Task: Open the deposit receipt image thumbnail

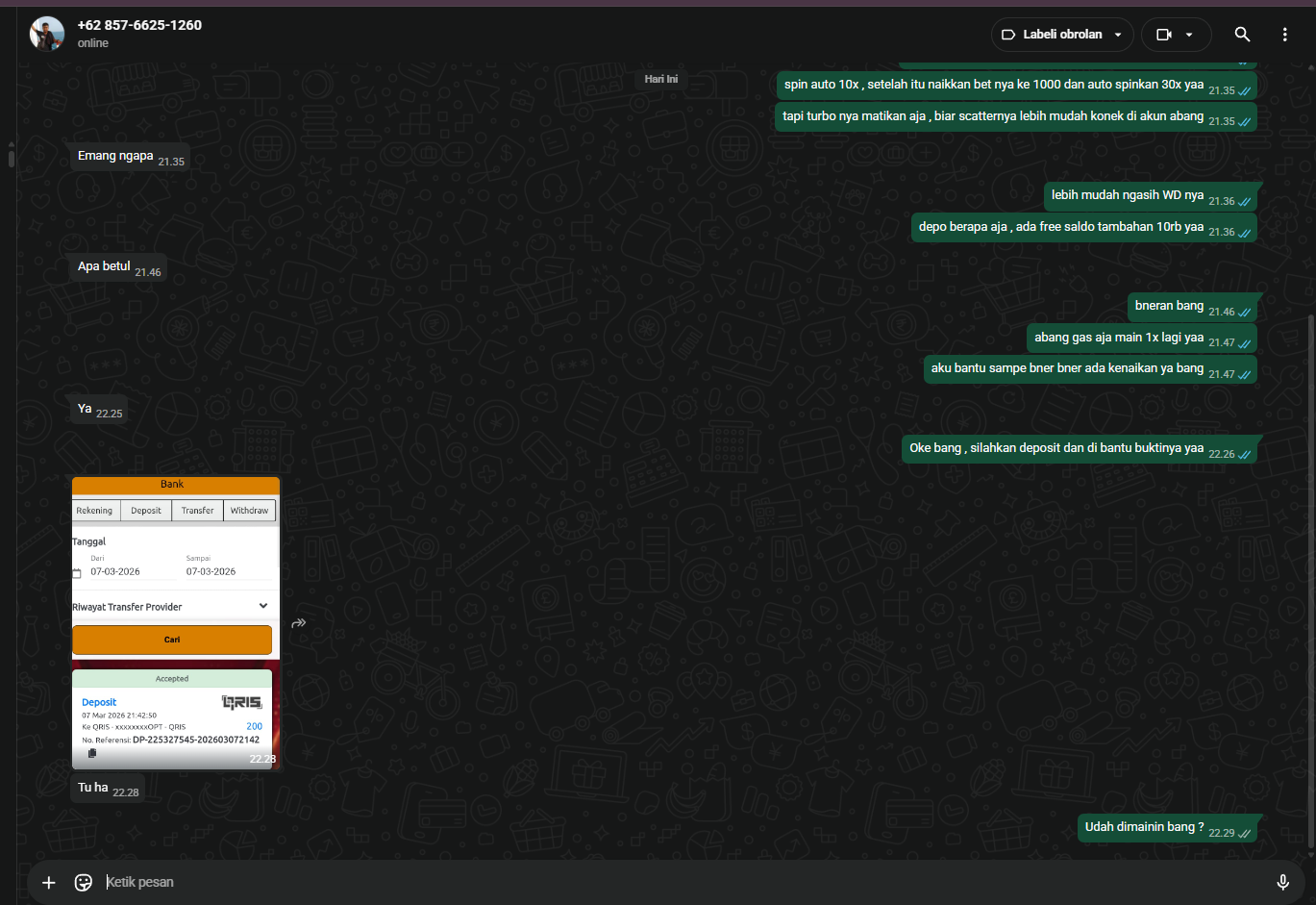Action: (x=176, y=623)
